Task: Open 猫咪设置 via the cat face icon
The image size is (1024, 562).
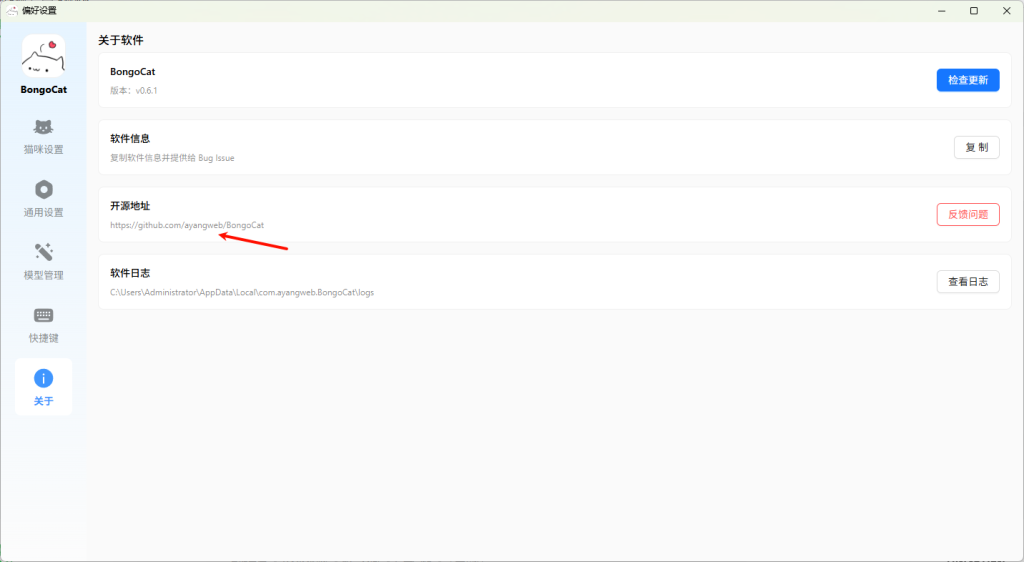Action: coord(43,127)
